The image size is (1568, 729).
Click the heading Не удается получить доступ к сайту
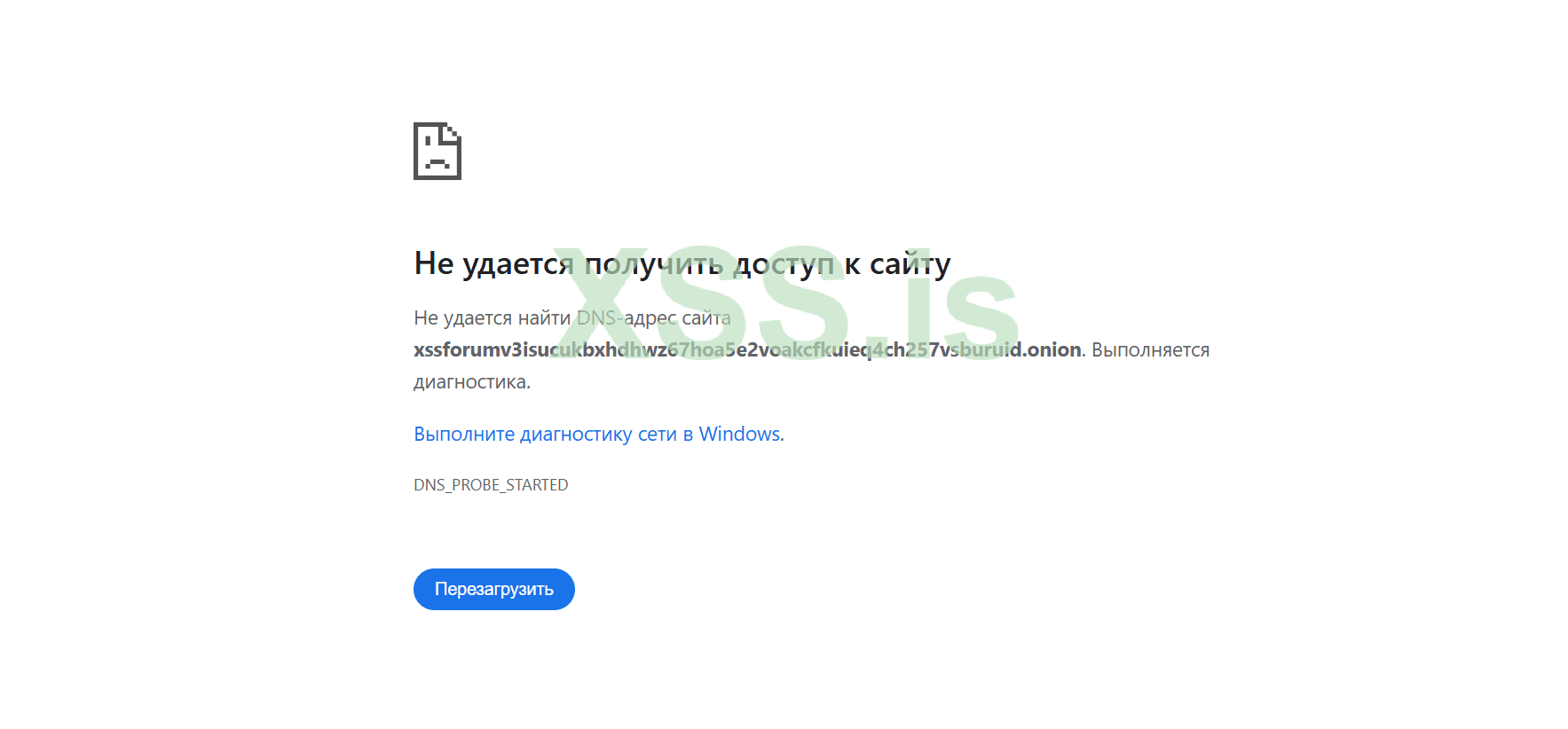point(682,263)
